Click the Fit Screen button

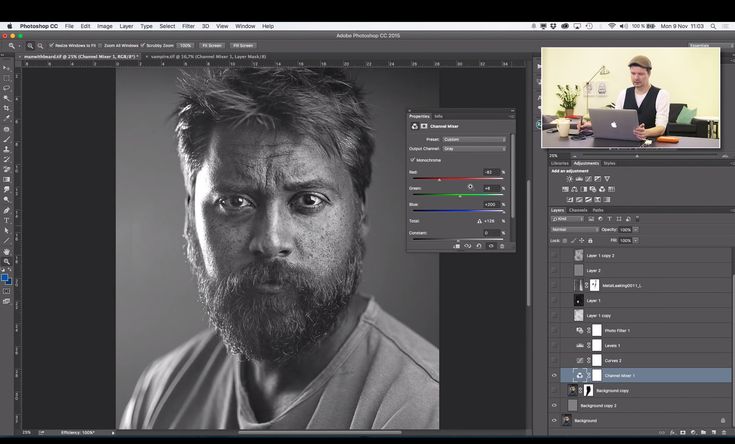click(x=212, y=45)
